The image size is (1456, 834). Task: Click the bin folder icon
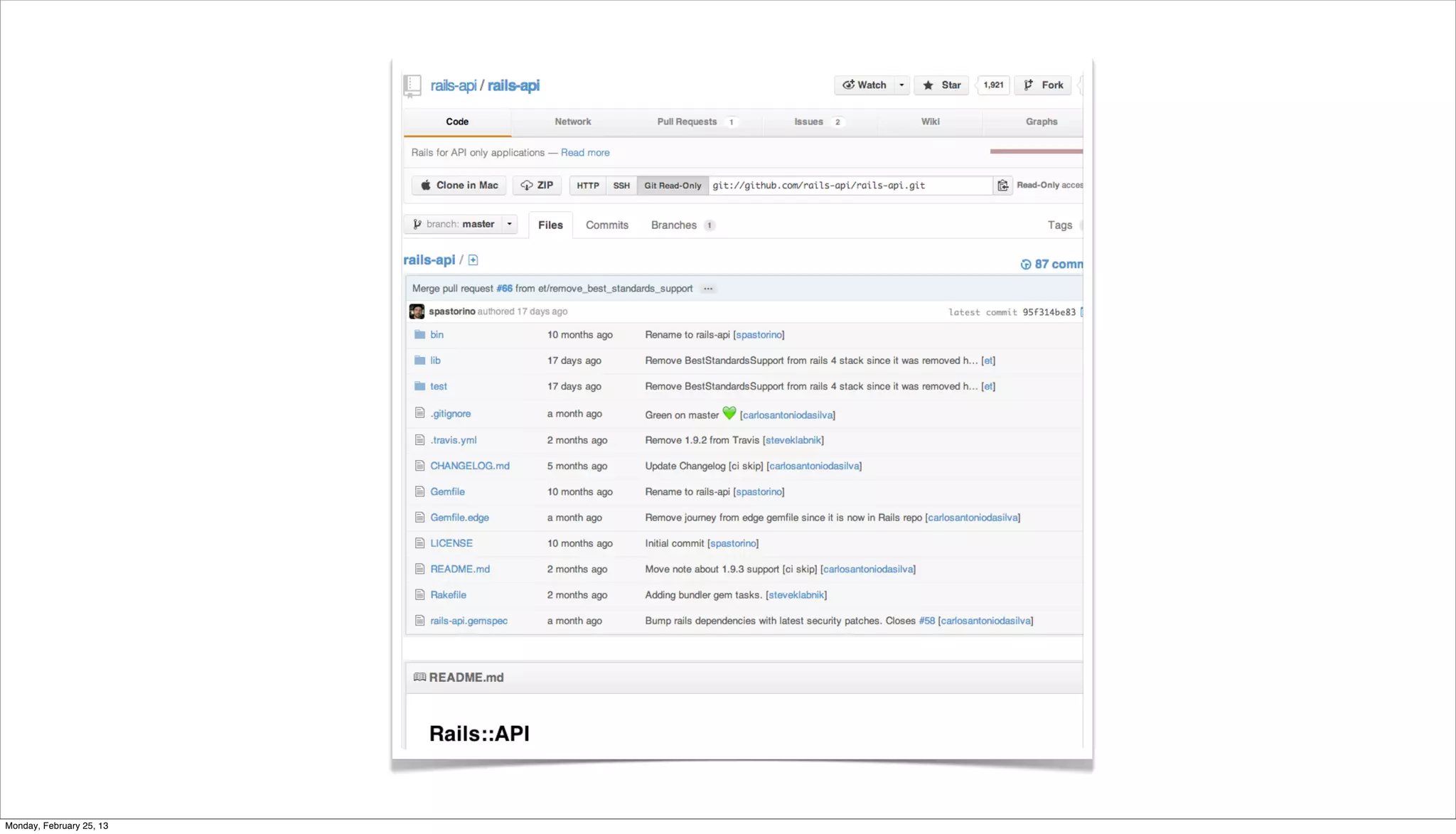click(x=419, y=335)
